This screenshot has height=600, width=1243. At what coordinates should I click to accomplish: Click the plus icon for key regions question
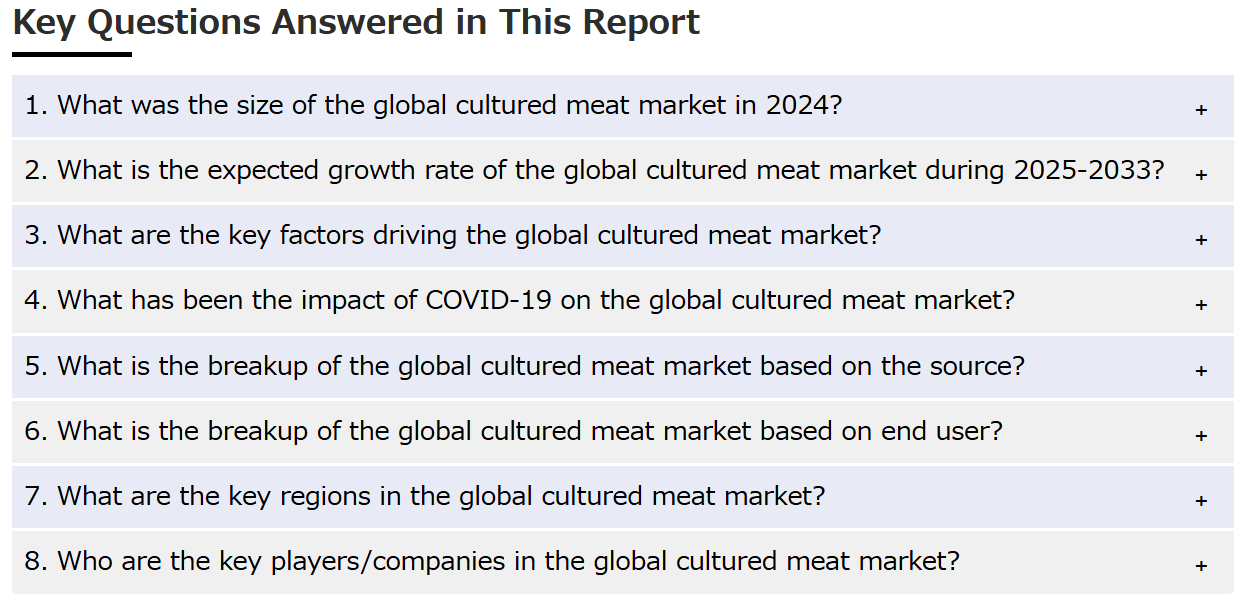click(x=1201, y=501)
